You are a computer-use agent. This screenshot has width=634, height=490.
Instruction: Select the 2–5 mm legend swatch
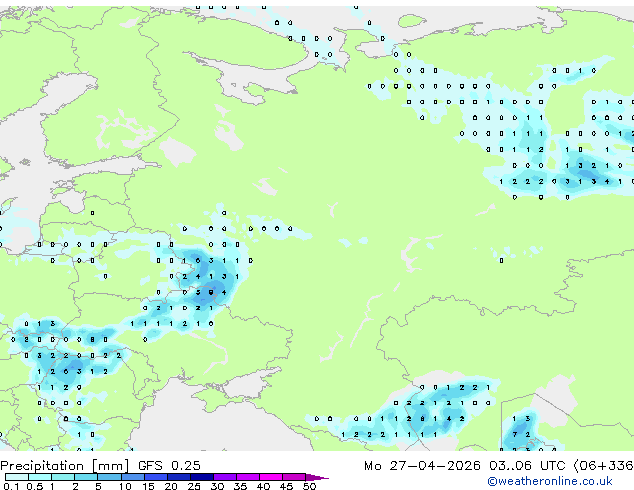(x=86, y=477)
